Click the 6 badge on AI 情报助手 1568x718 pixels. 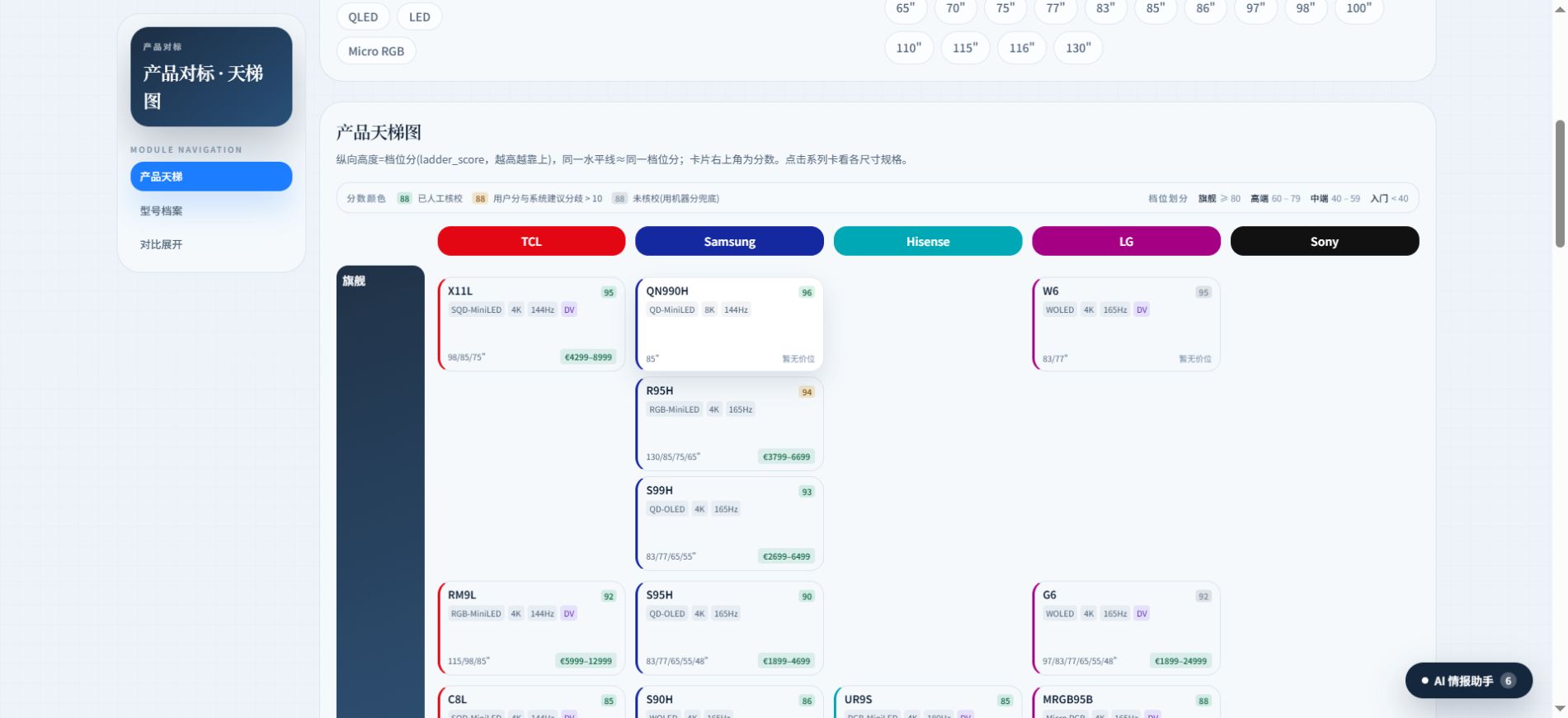[x=1509, y=681]
